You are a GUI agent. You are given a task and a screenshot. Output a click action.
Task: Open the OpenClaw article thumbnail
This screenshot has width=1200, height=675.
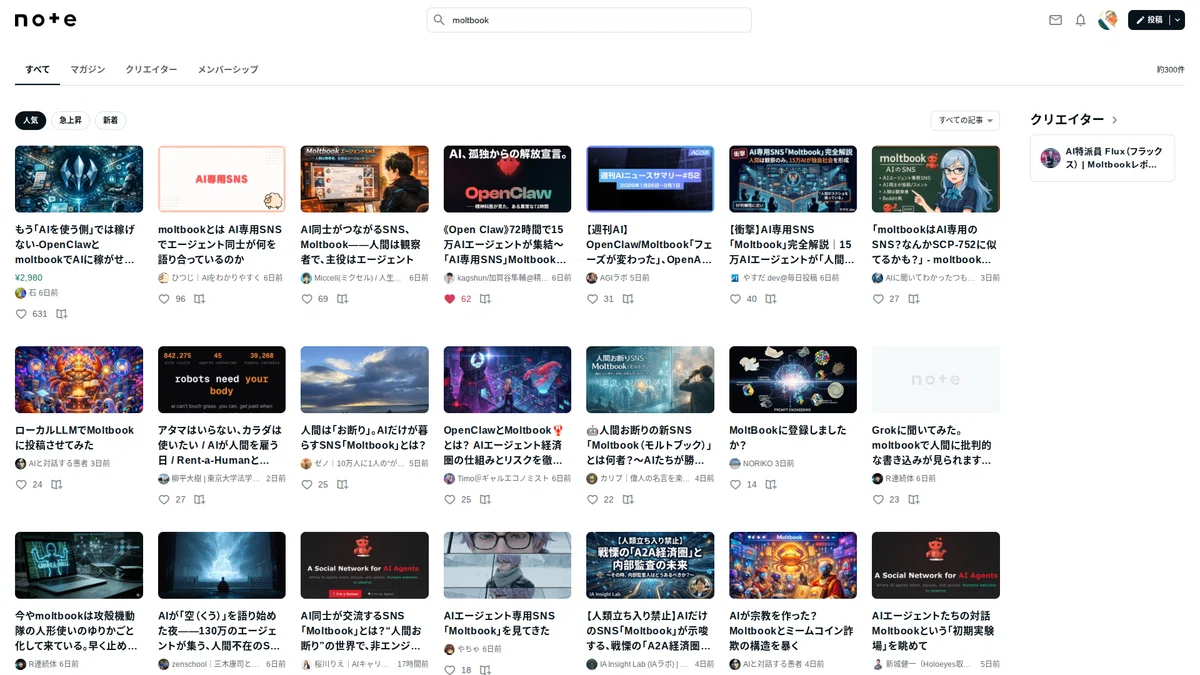coord(507,179)
